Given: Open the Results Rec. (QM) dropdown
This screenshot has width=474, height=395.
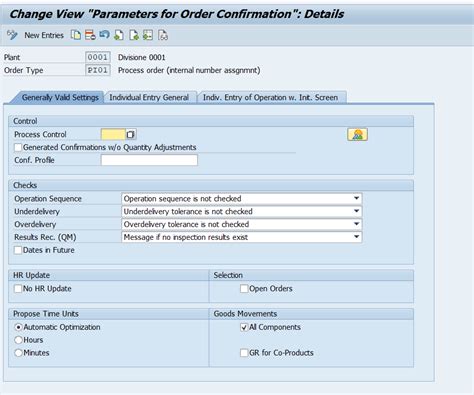Looking at the screenshot, I should tap(356, 237).
